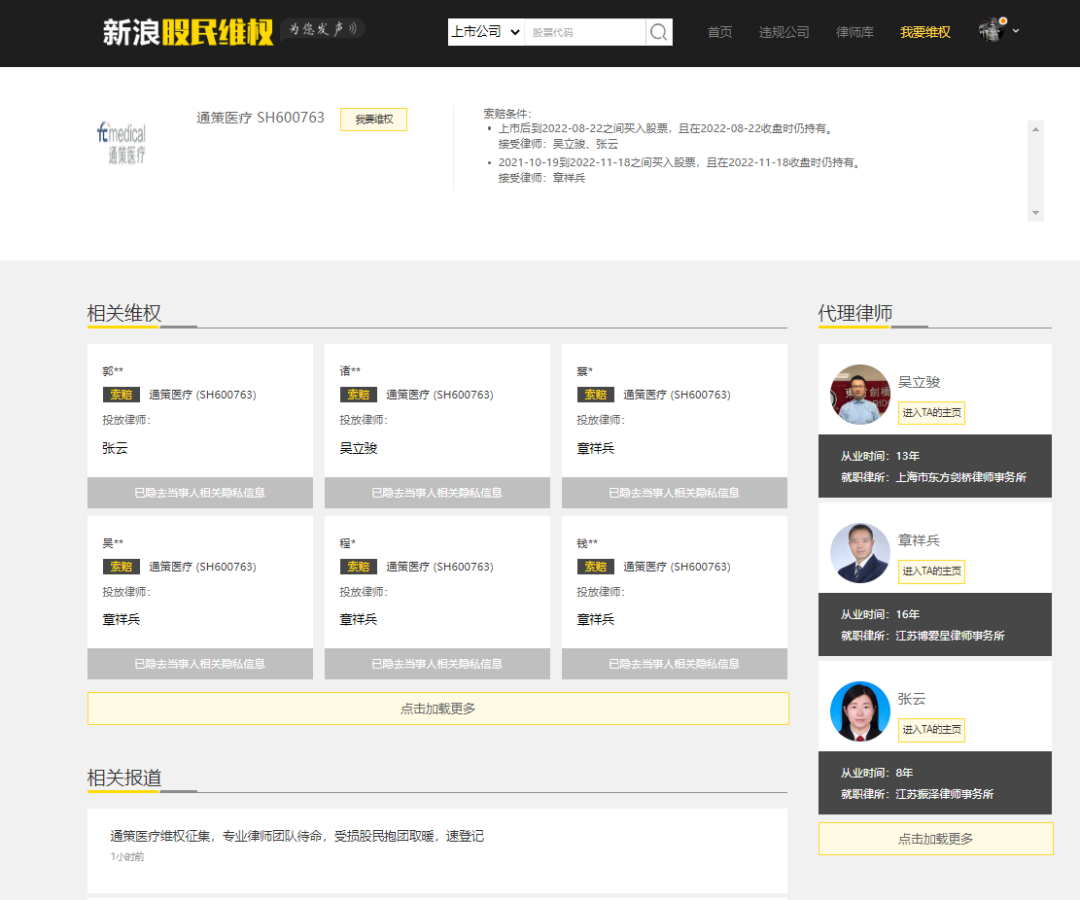Click 已隐去当事人相关隐私信息 bar on 诸** card
Viewport: 1080px width, 900px height.
coord(437,492)
